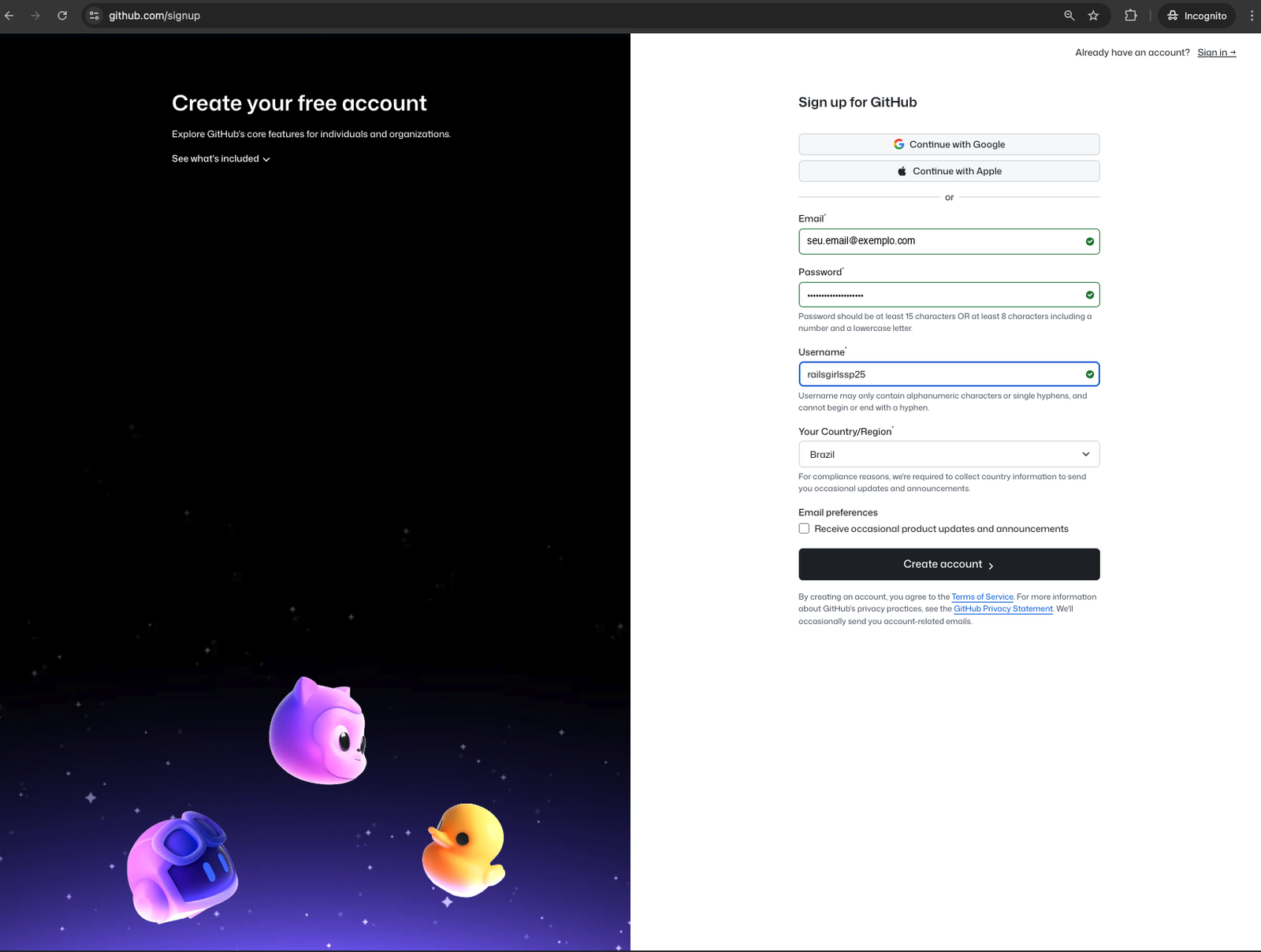Continue with Apple sign-up button

(x=949, y=171)
